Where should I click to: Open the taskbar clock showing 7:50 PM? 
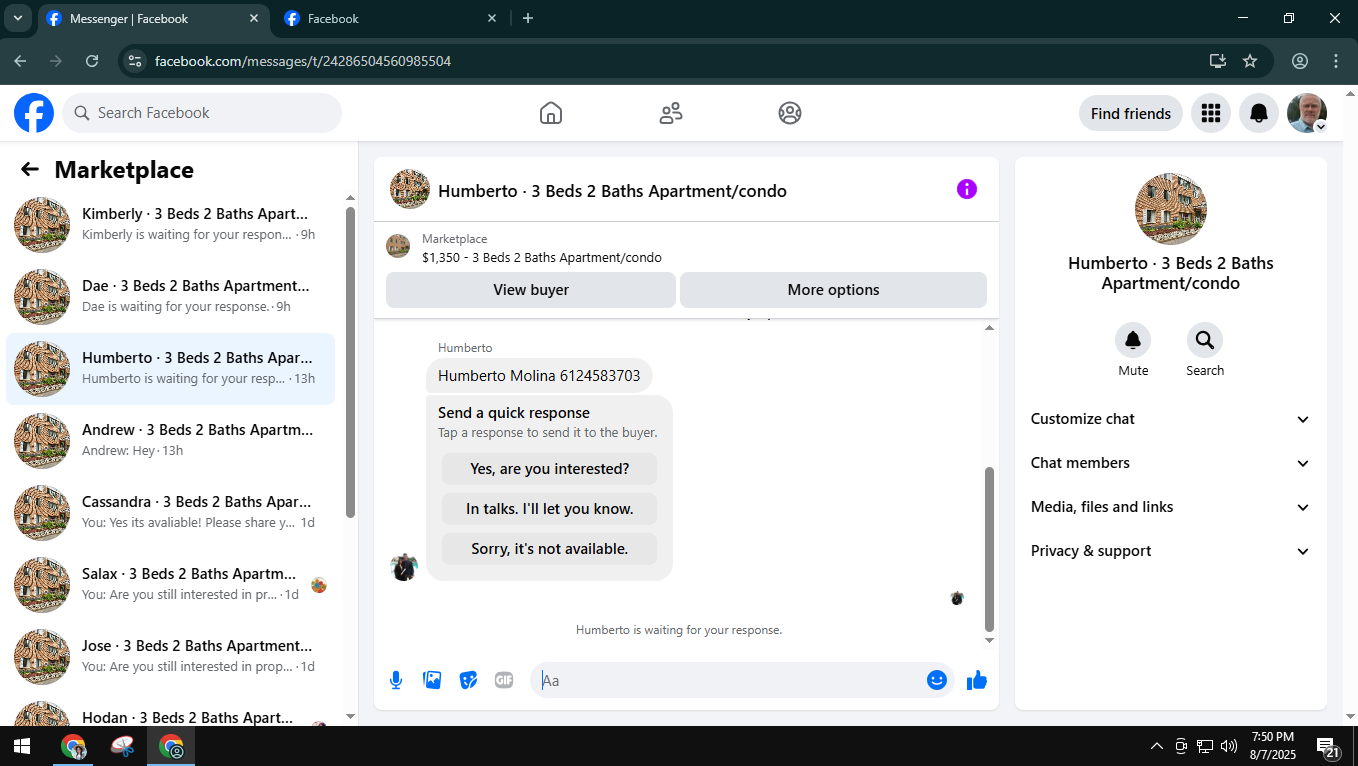[x=1272, y=746]
